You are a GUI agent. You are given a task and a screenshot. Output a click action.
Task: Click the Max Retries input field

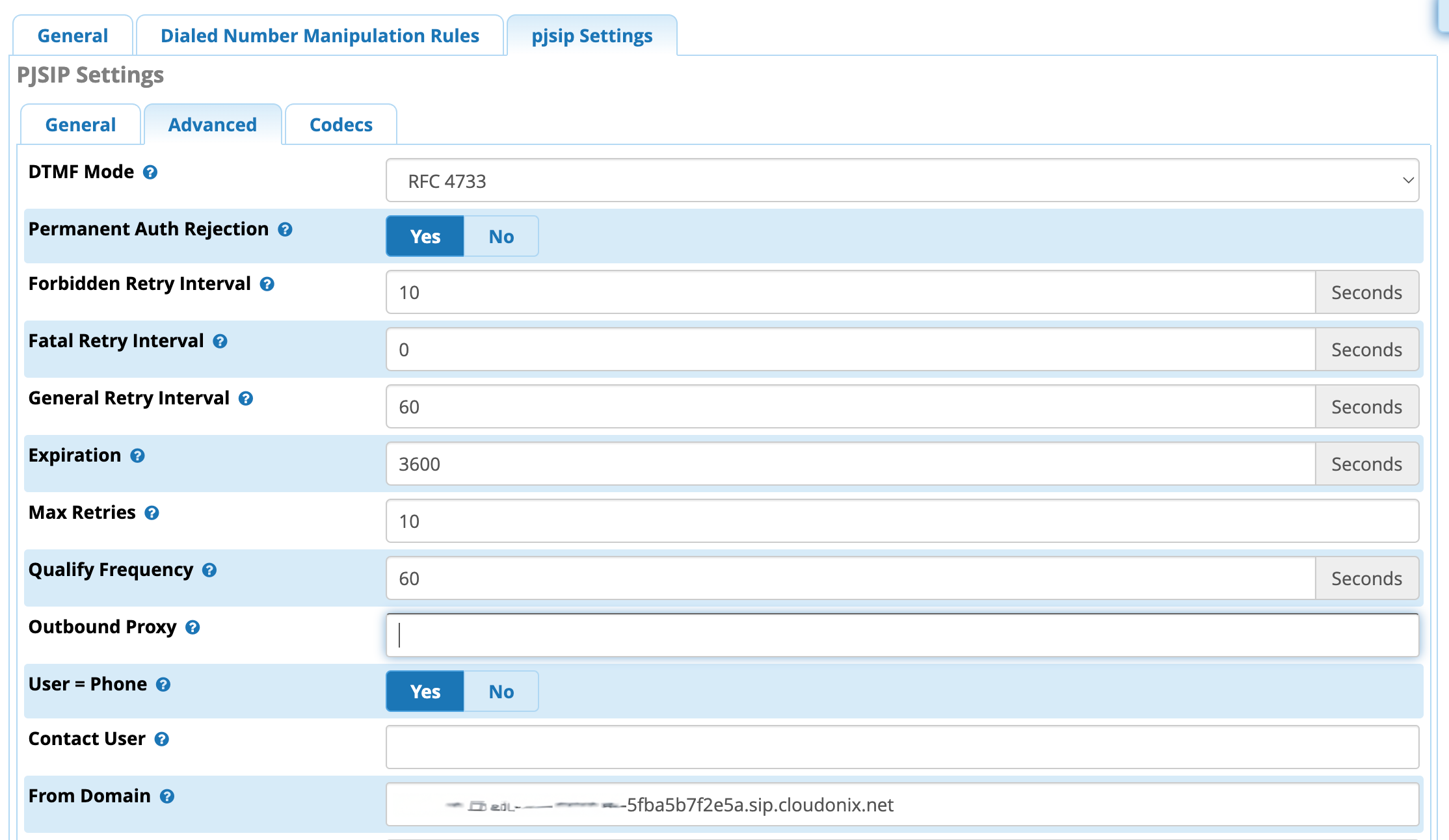(901, 521)
